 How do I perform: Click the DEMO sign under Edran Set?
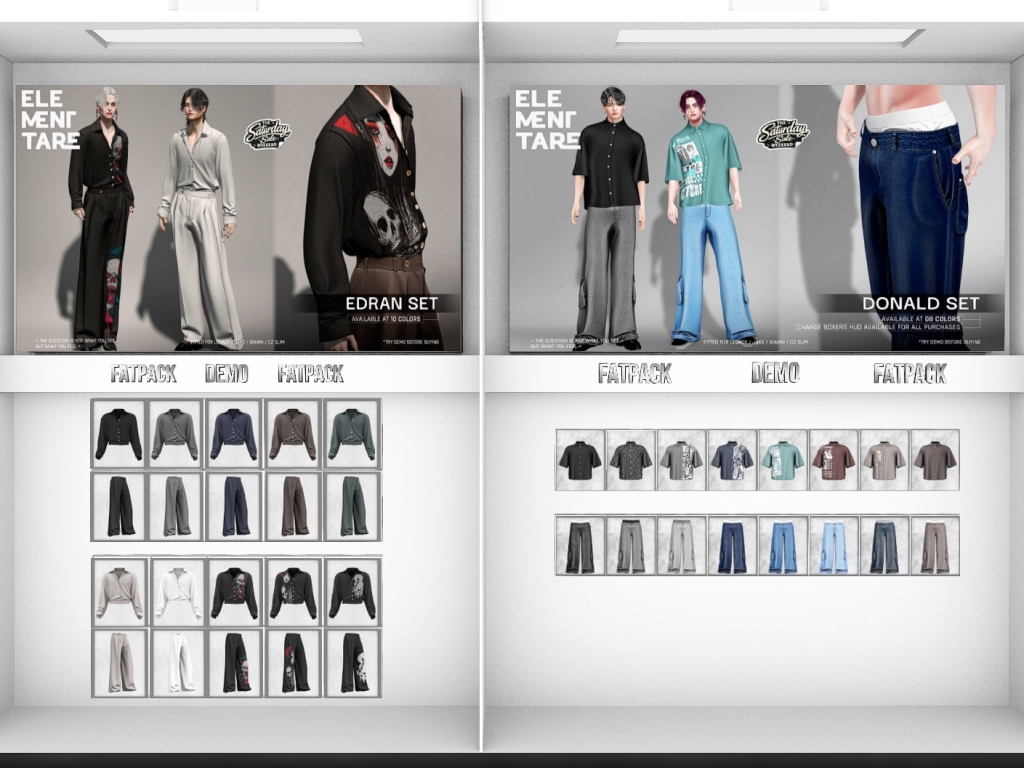click(x=227, y=374)
